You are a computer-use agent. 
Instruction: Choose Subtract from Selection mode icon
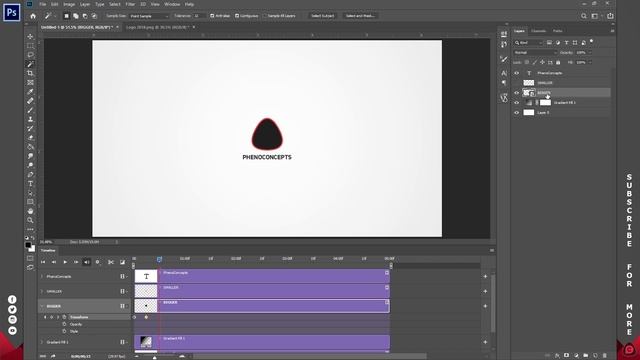click(x=85, y=16)
